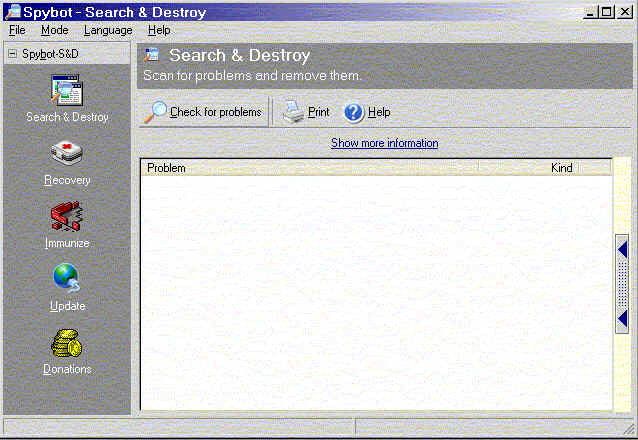Screen dimensions: 638x440
Task: Click the dotted grip of side panel
Action: [623, 284]
